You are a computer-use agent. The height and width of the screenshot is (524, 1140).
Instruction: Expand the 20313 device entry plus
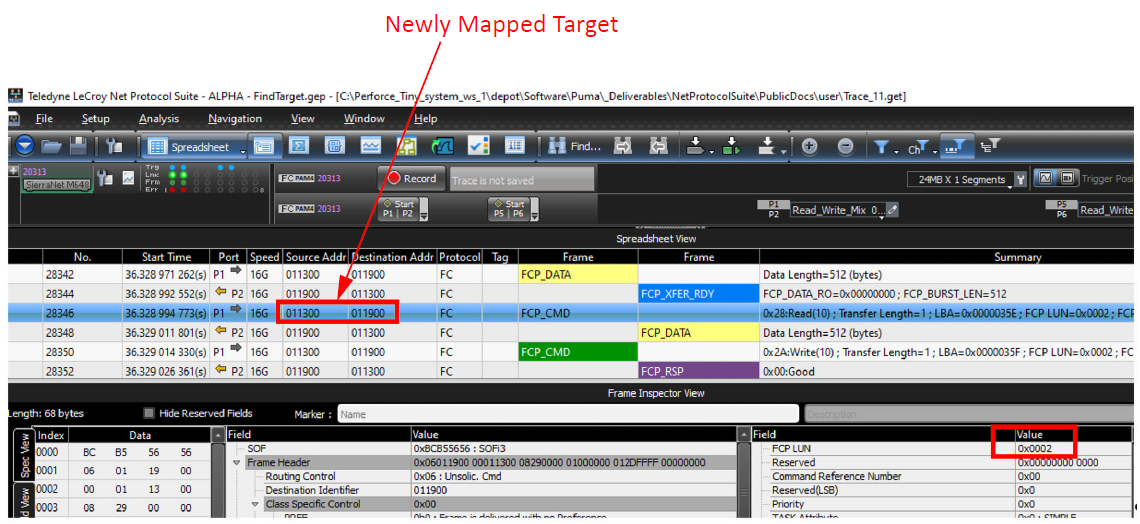click(x=13, y=171)
